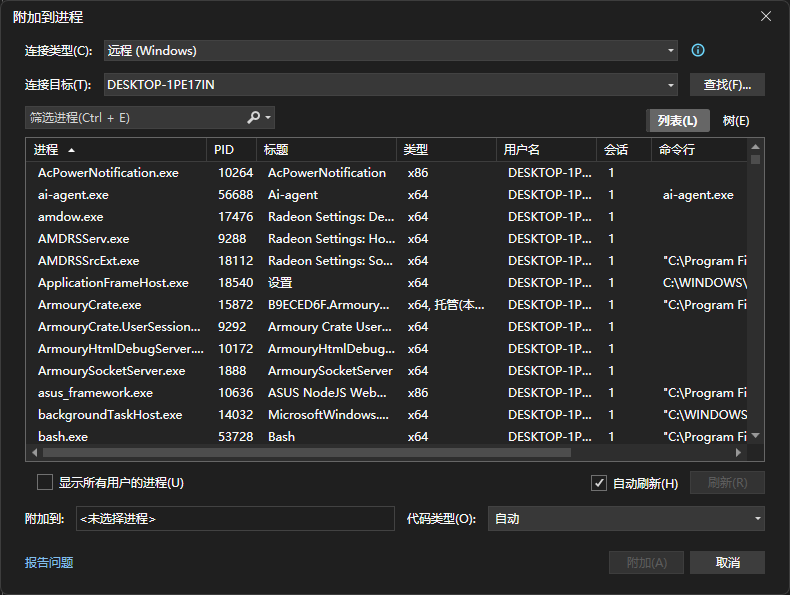The image size is (790, 595).
Task: Toggle the 自动刷新 checkbox
Action: coord(599,483)
